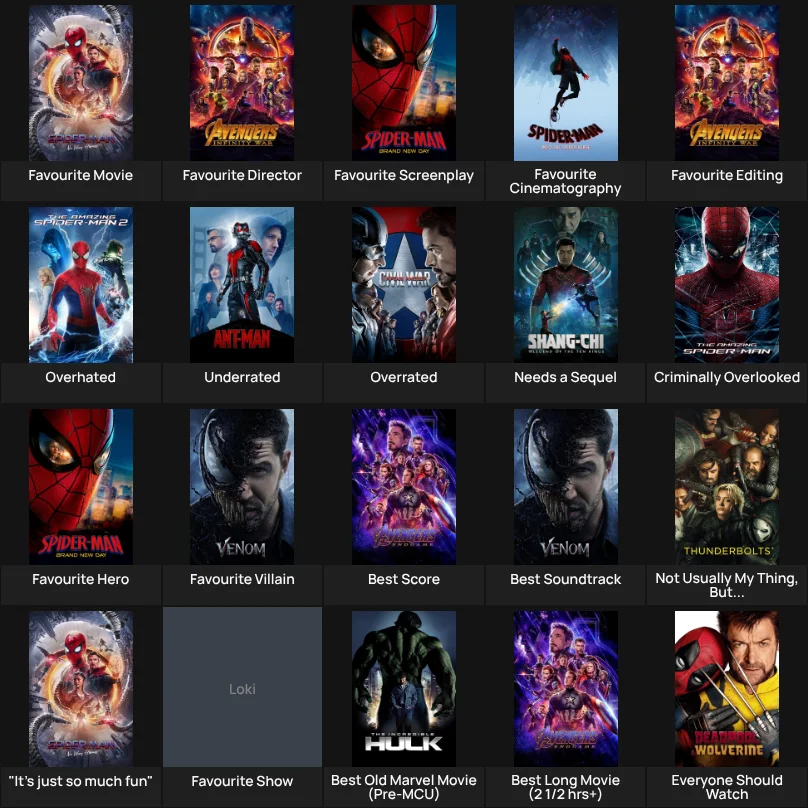The width and height of the screenshot is (808, 808).
Task: Select "Not Usually My Thing, But..." caption
Action: click(727, 585)
